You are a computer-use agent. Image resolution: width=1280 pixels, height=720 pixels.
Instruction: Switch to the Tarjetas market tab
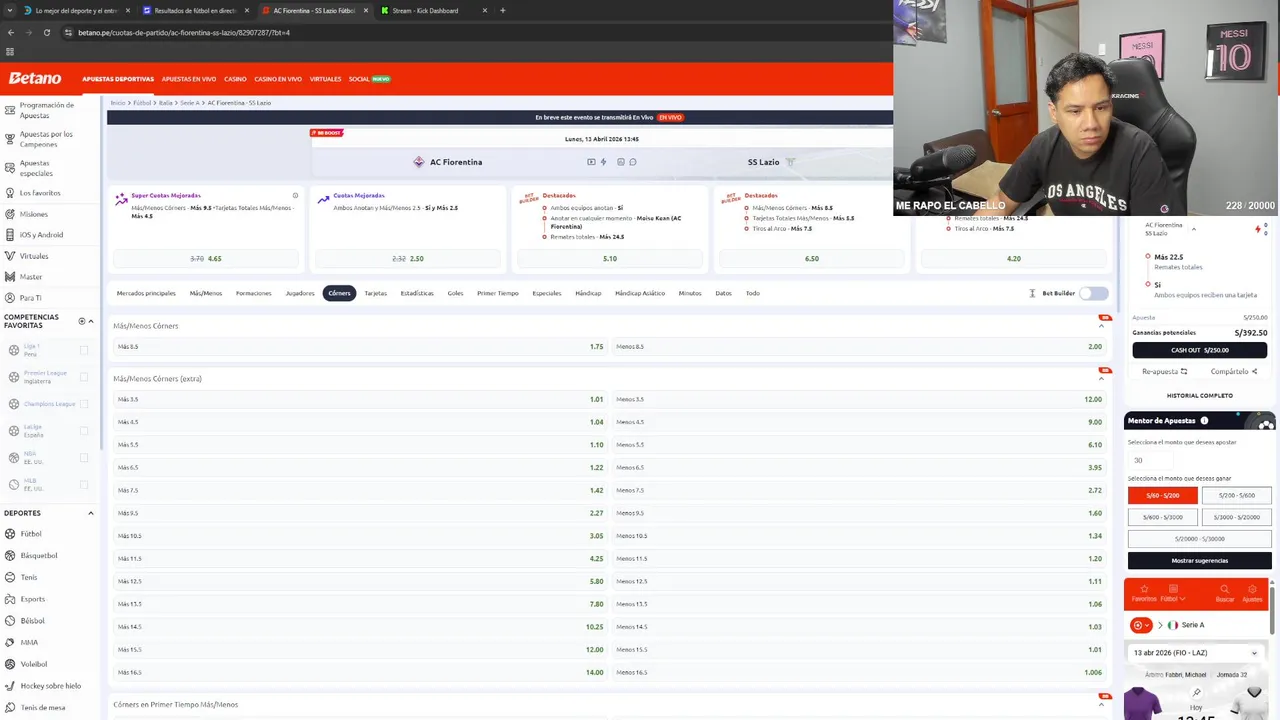click(375, 293)
